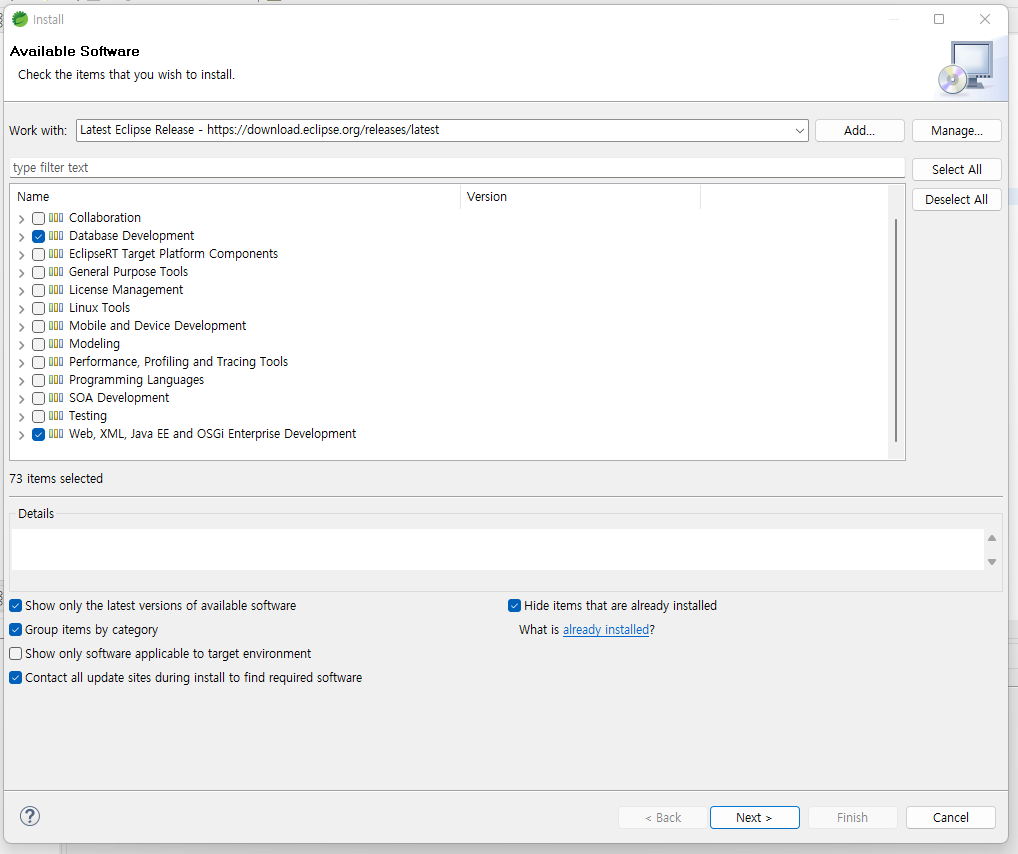Expand the License Management node
The width and height of the screenshot is (1018, 854).
click(21, 291)
